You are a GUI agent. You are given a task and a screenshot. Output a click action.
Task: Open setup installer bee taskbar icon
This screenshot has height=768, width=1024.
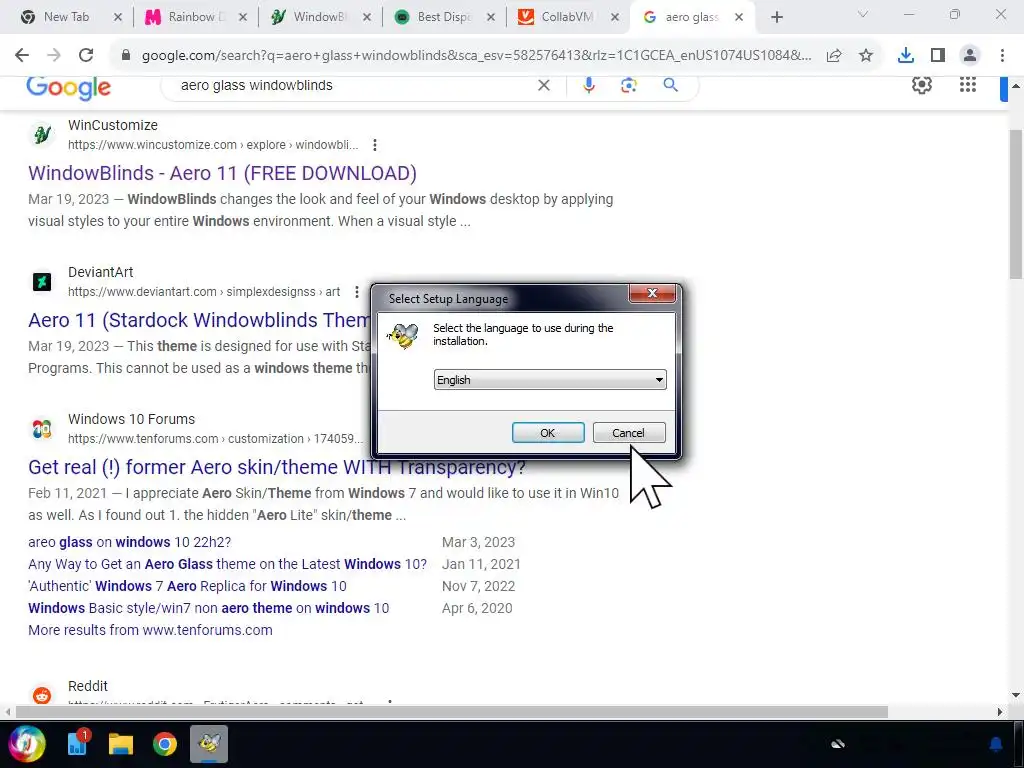[209, 744]
